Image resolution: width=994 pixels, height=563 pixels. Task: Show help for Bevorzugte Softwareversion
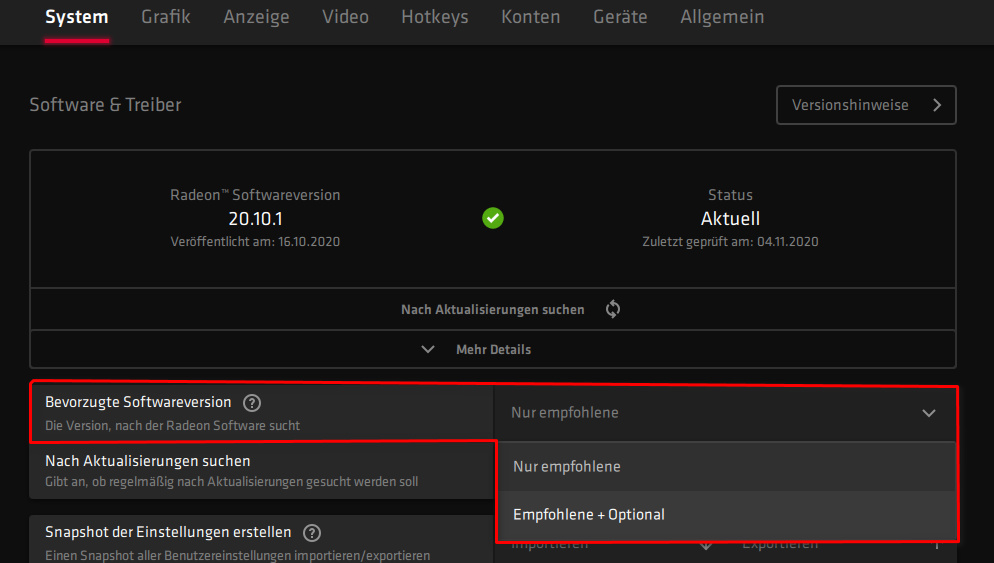coord(252,403)
